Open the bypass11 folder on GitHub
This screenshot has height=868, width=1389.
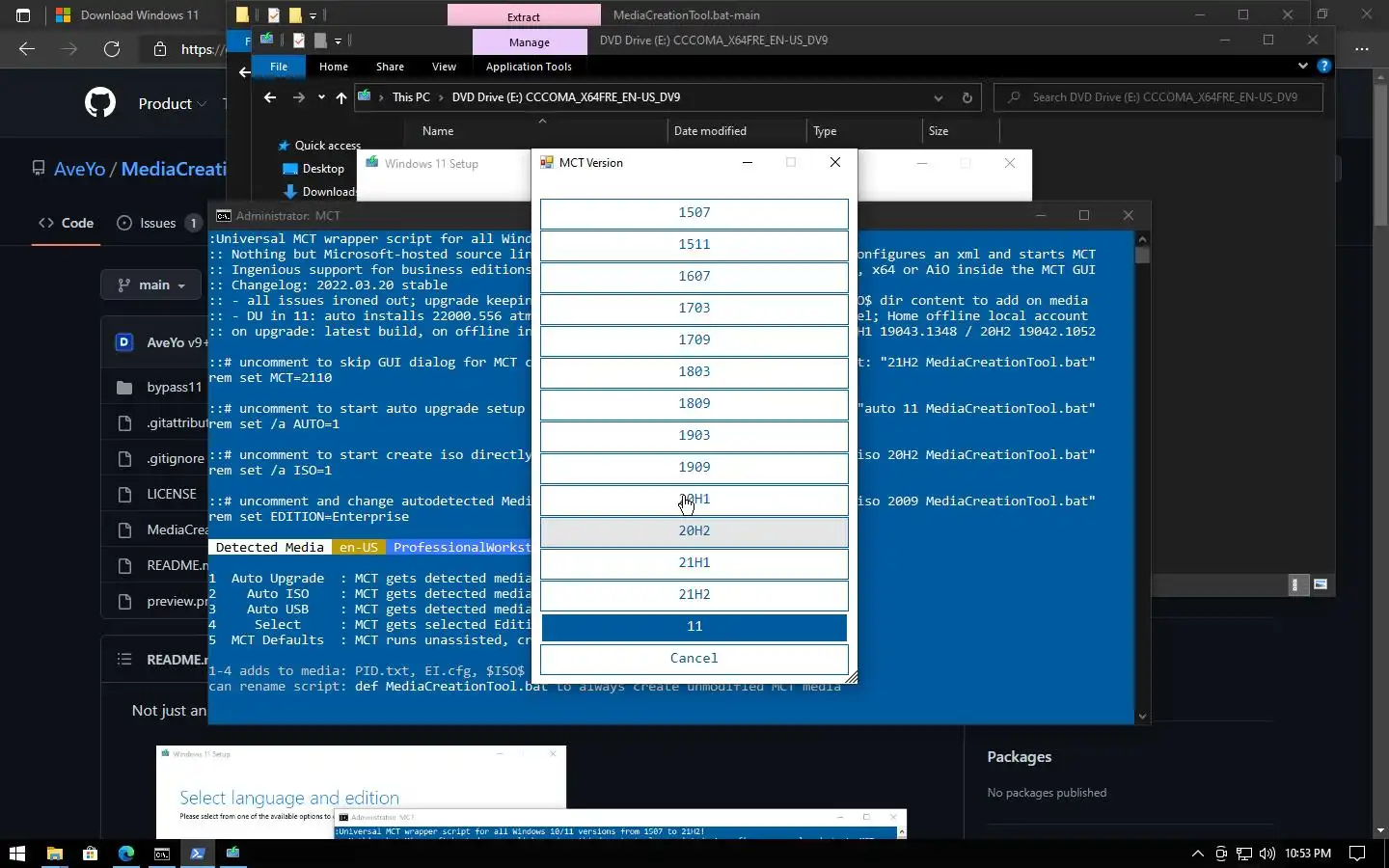click(x=175, y=387)
